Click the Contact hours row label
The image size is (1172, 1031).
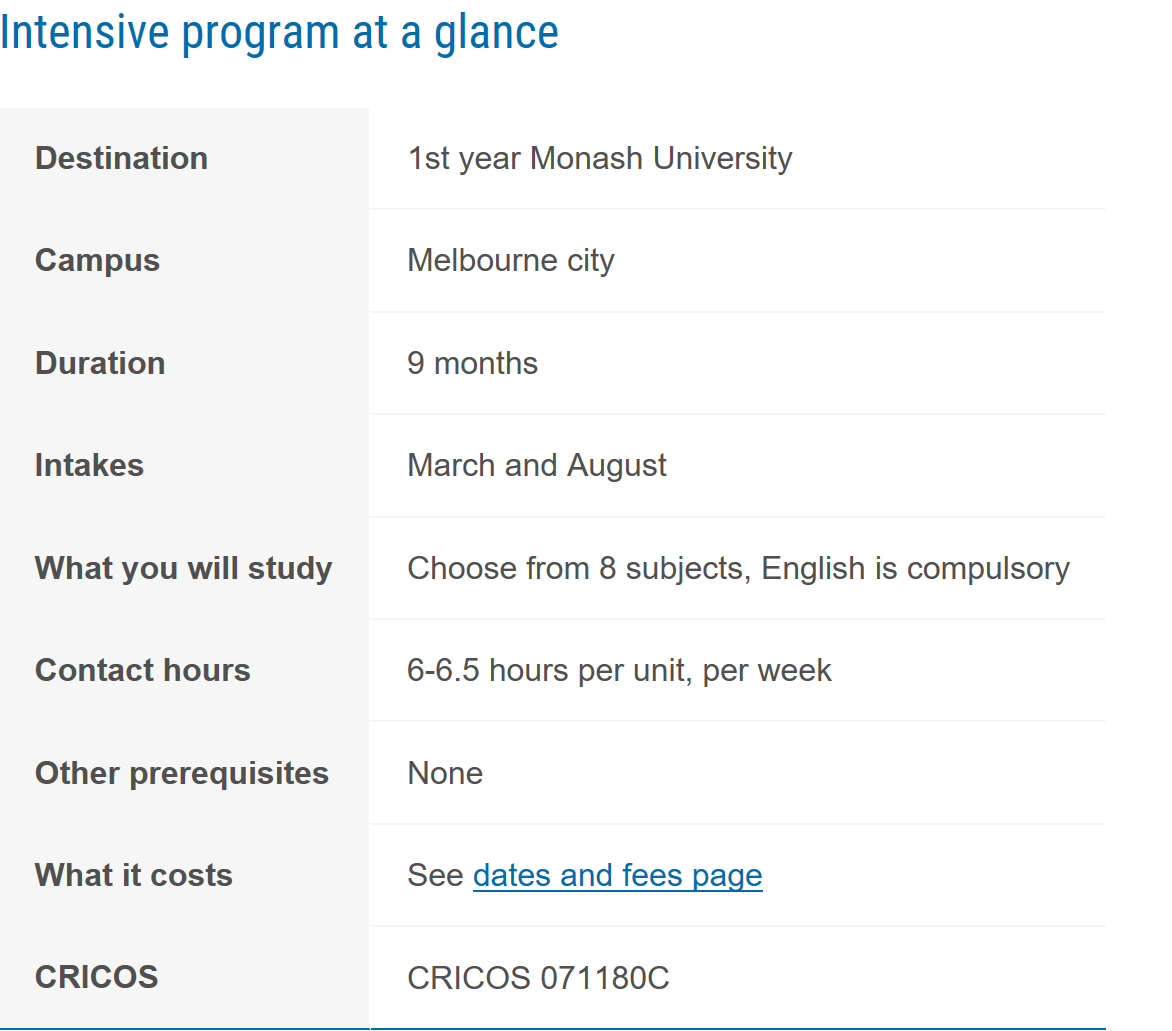pos(142,670)
